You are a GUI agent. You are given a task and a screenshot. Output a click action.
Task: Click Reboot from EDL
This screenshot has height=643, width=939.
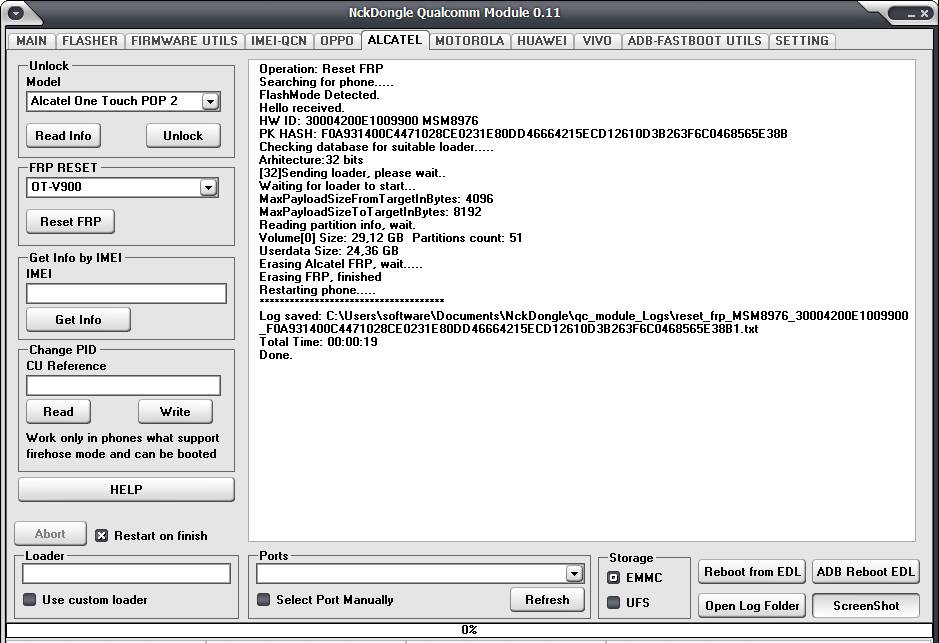pos(752,572)
